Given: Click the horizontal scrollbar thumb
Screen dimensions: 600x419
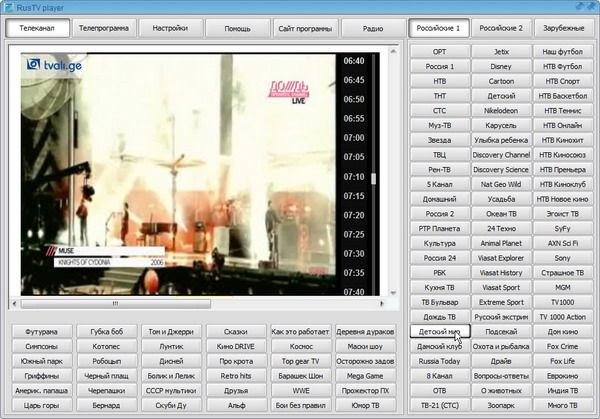Looking at the screenshot, I should click(x=116, y=304).
